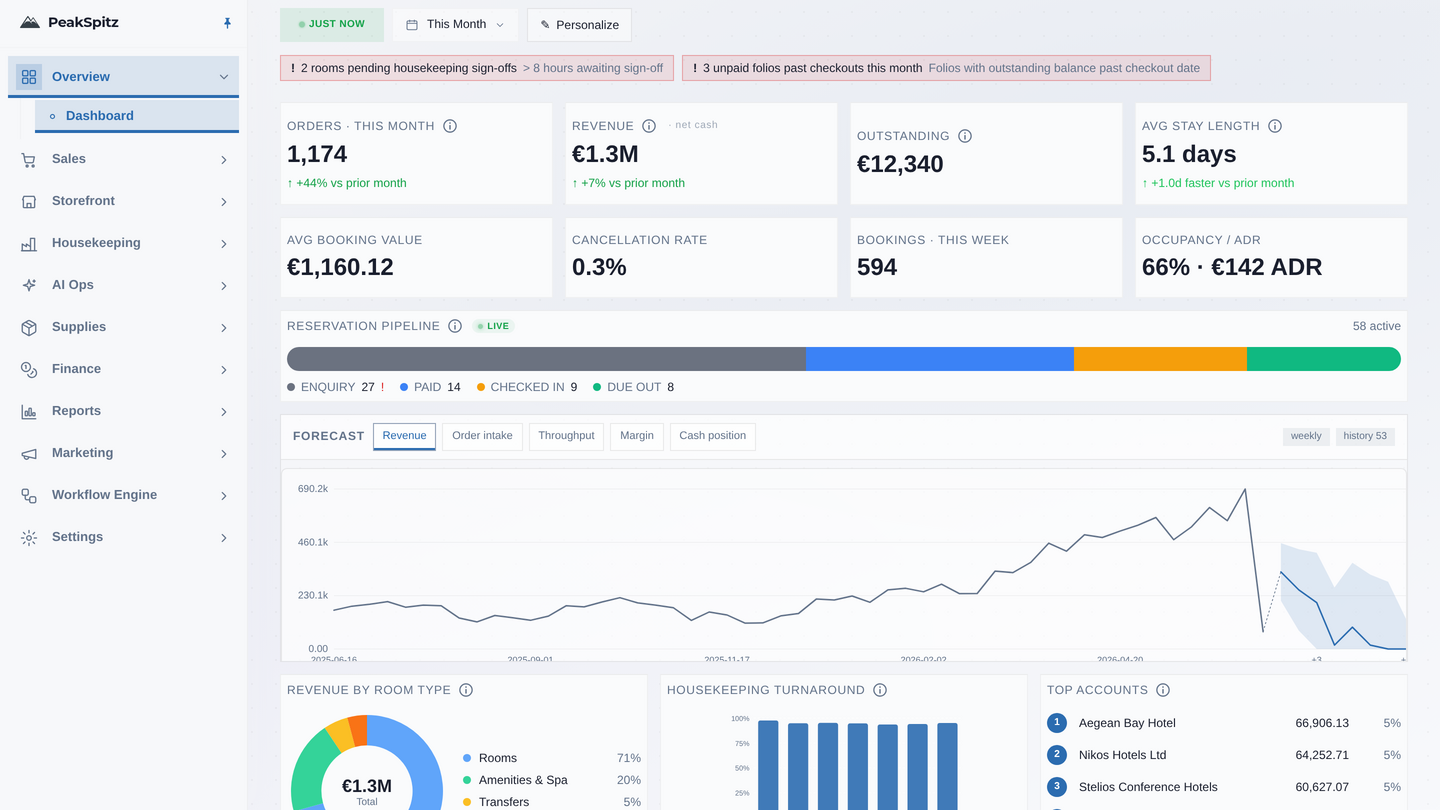Click the Housekeeping chart icon
This screenshot has width=1440, height=810.
(29, 243)
